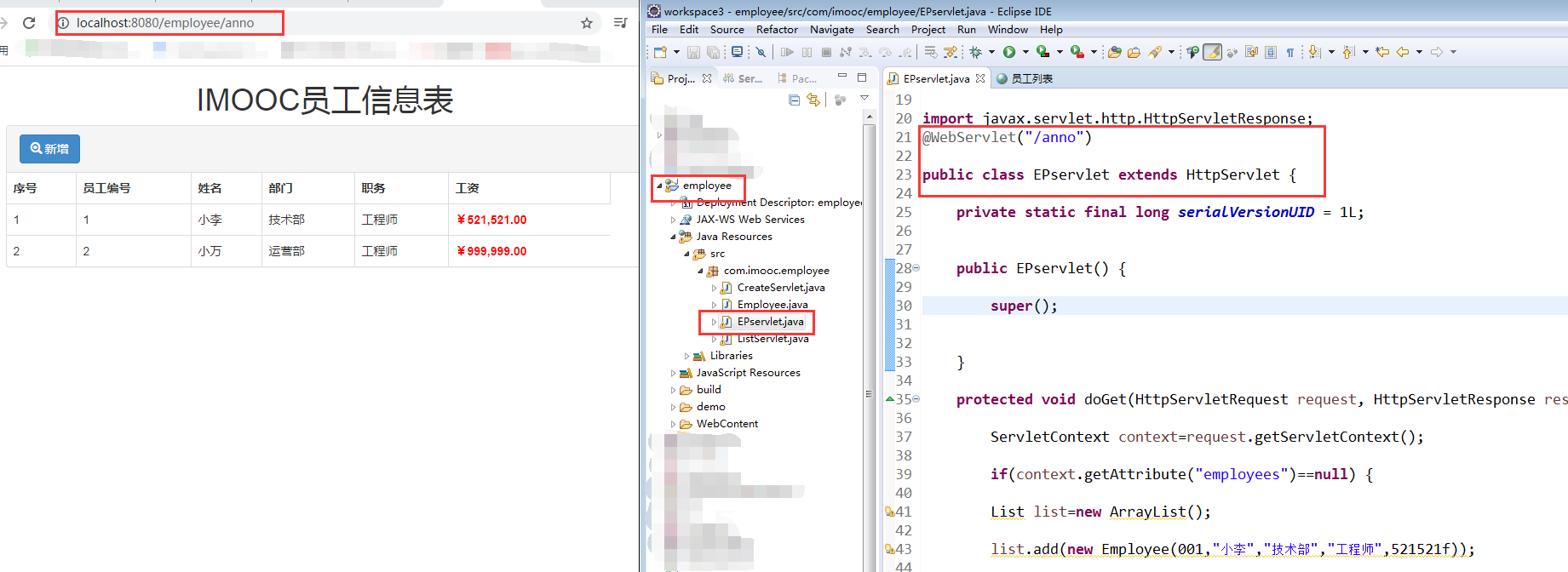Click the Open Type icon
Screen dimensions: 1568x572
pos(1114,52)
